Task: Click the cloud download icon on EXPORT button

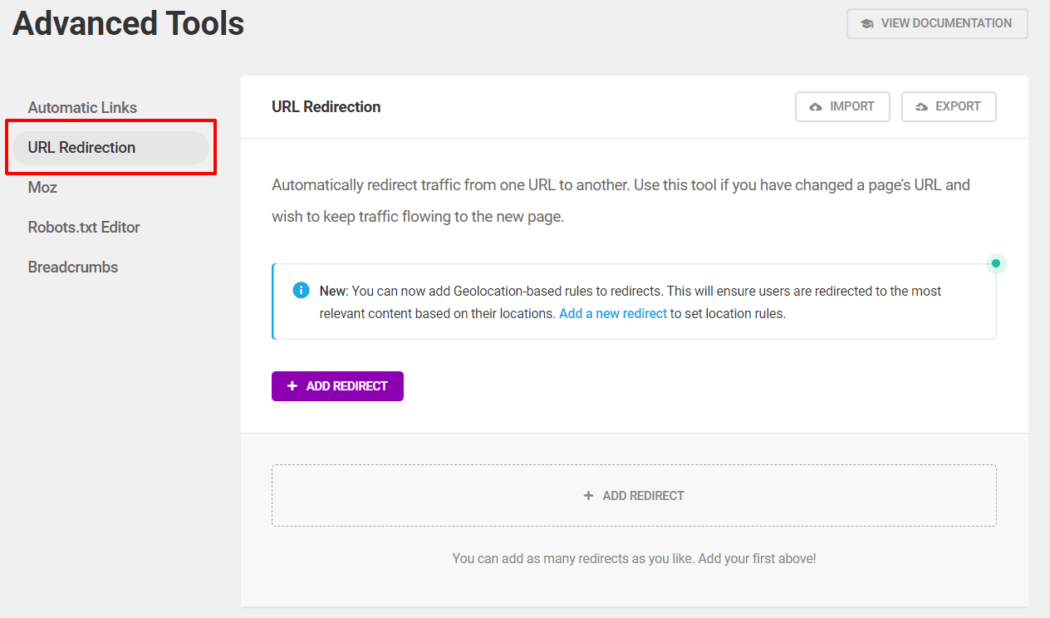Action: pyautogui.click(x=922, y=106)
